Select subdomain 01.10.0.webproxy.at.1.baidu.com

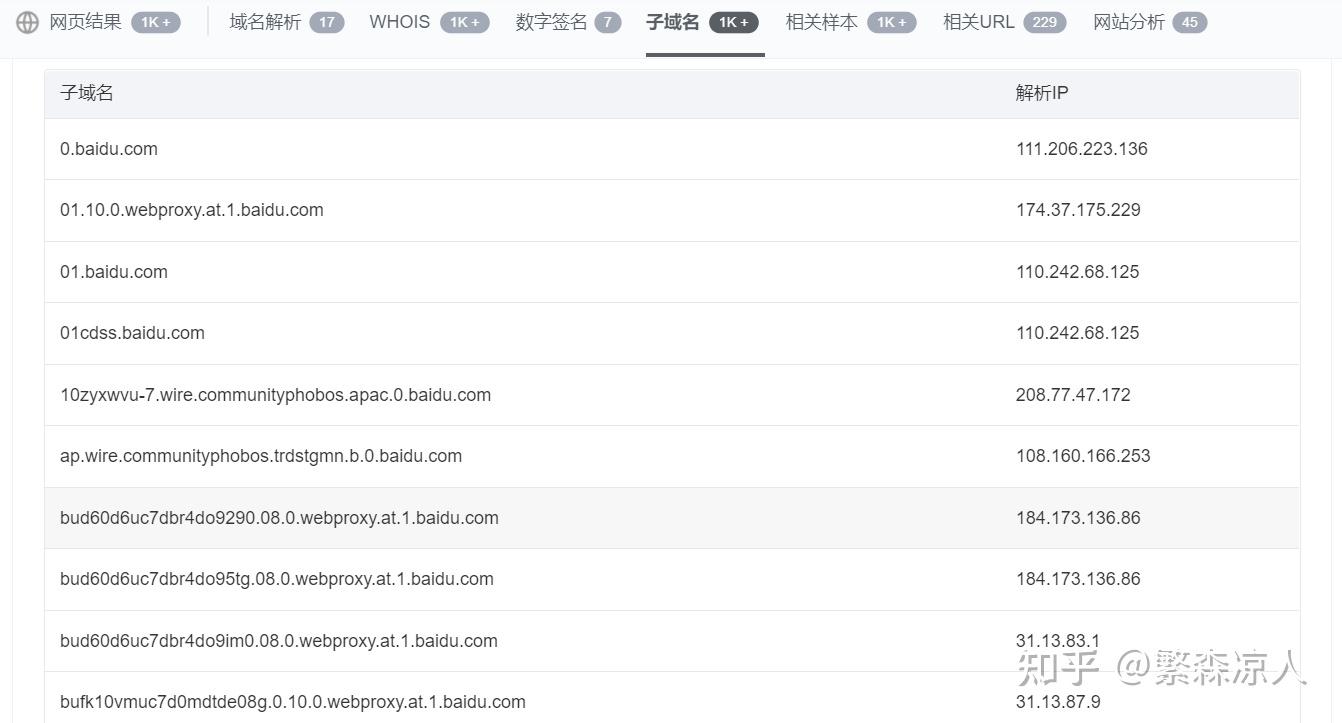(192, 210)
